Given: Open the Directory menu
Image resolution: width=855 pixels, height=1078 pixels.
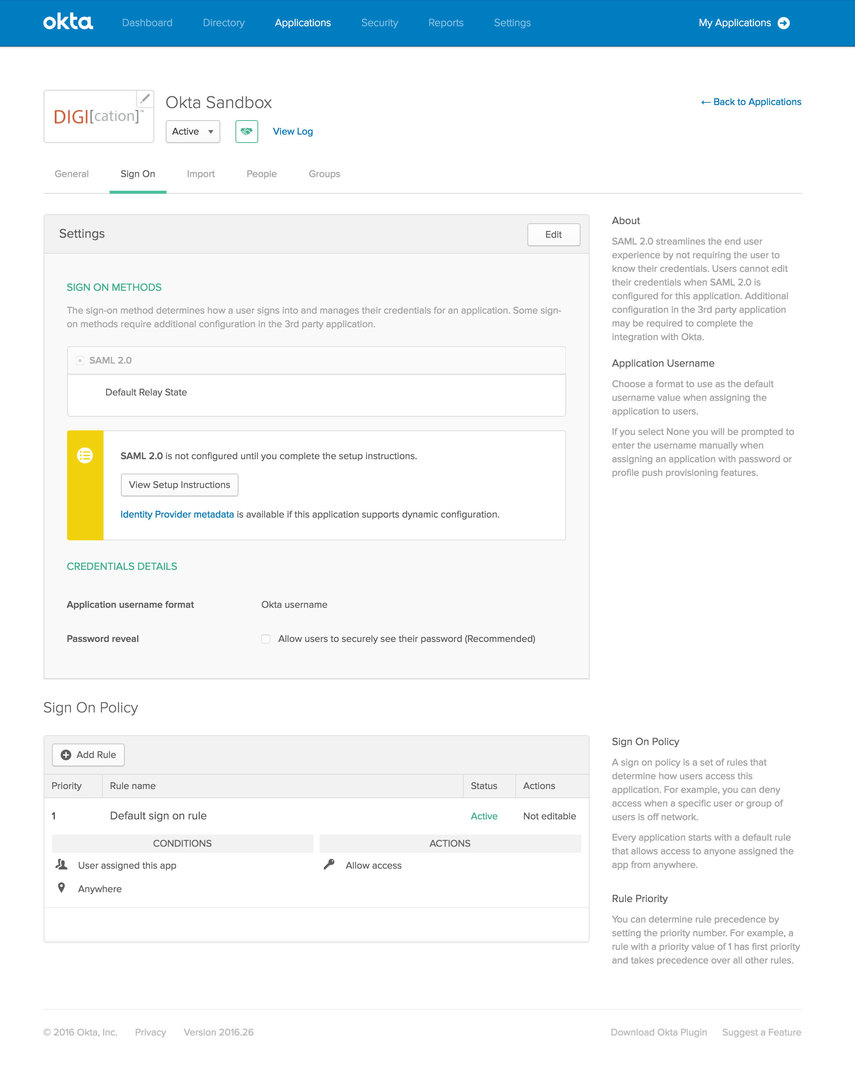Looking at the screenshot, I should coord(223,23).
